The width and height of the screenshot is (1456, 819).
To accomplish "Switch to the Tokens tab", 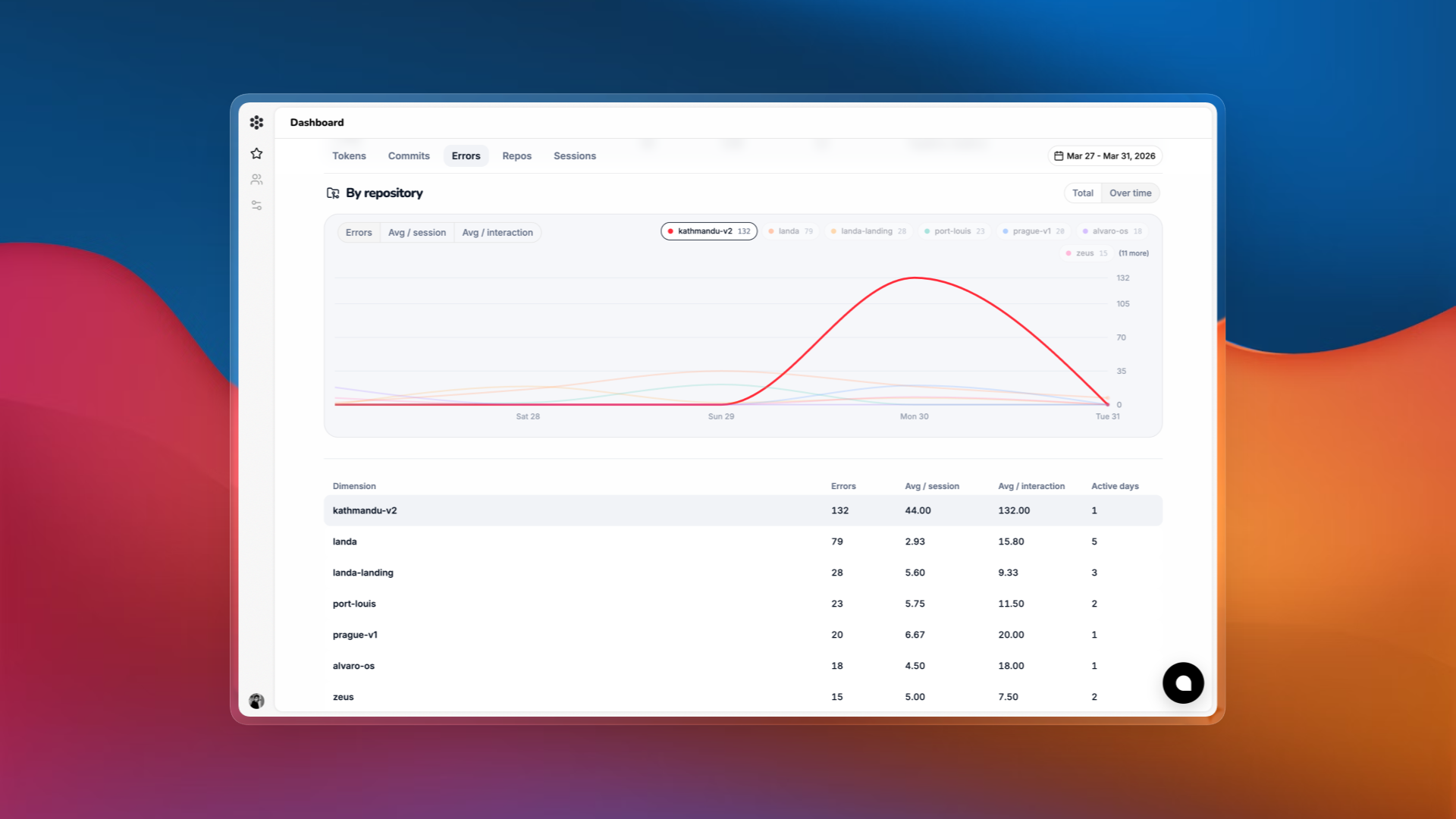I will coord(349,156).
